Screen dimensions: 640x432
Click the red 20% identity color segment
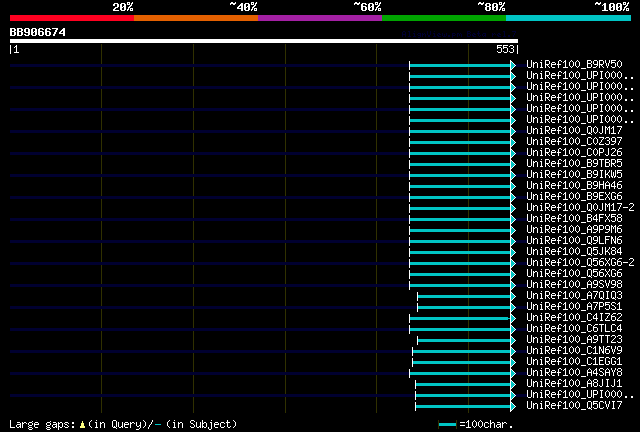click(72, 18)
